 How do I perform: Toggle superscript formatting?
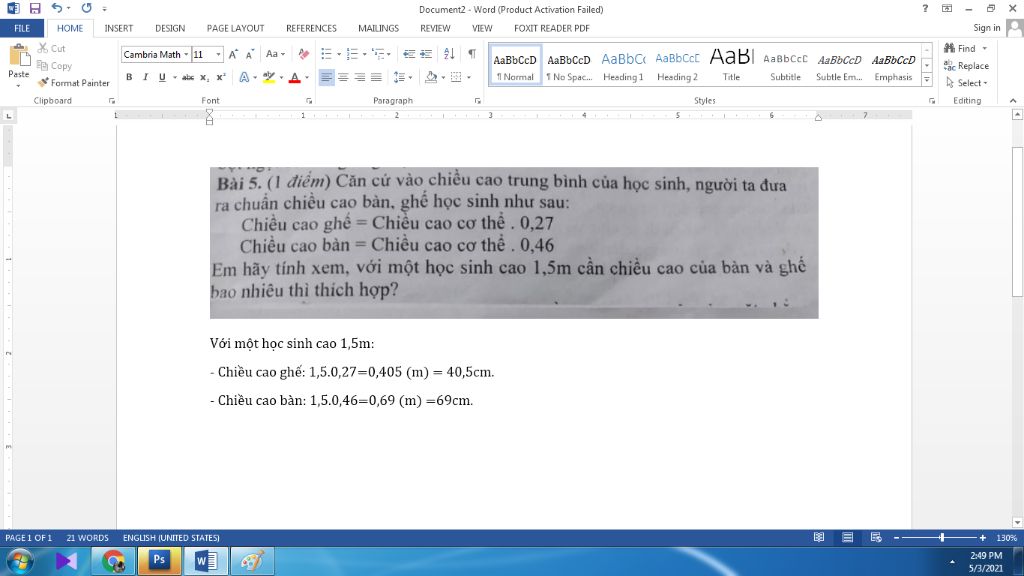(221, 77)
